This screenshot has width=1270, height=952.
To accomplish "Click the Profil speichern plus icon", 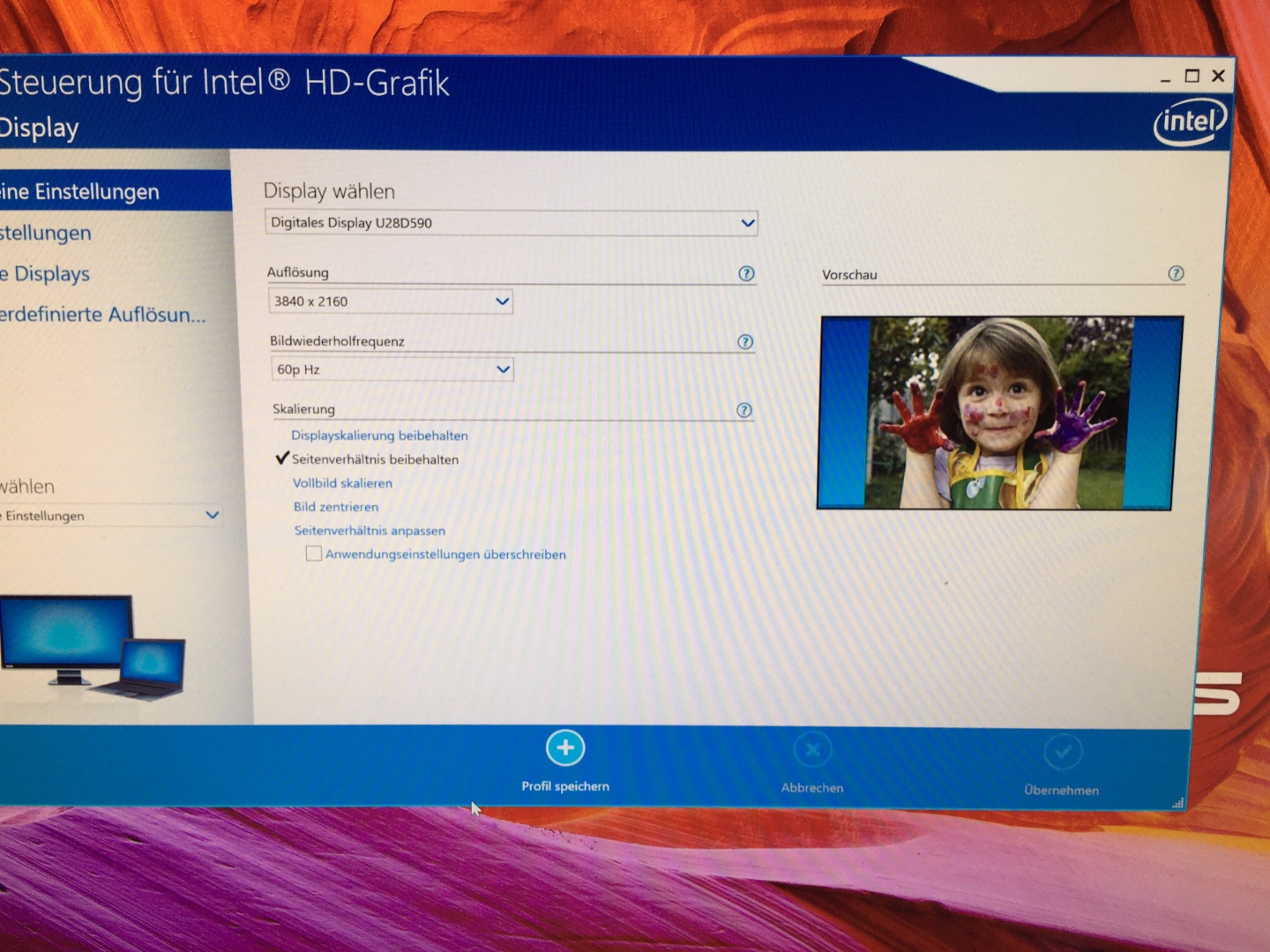I will (565, 748).
